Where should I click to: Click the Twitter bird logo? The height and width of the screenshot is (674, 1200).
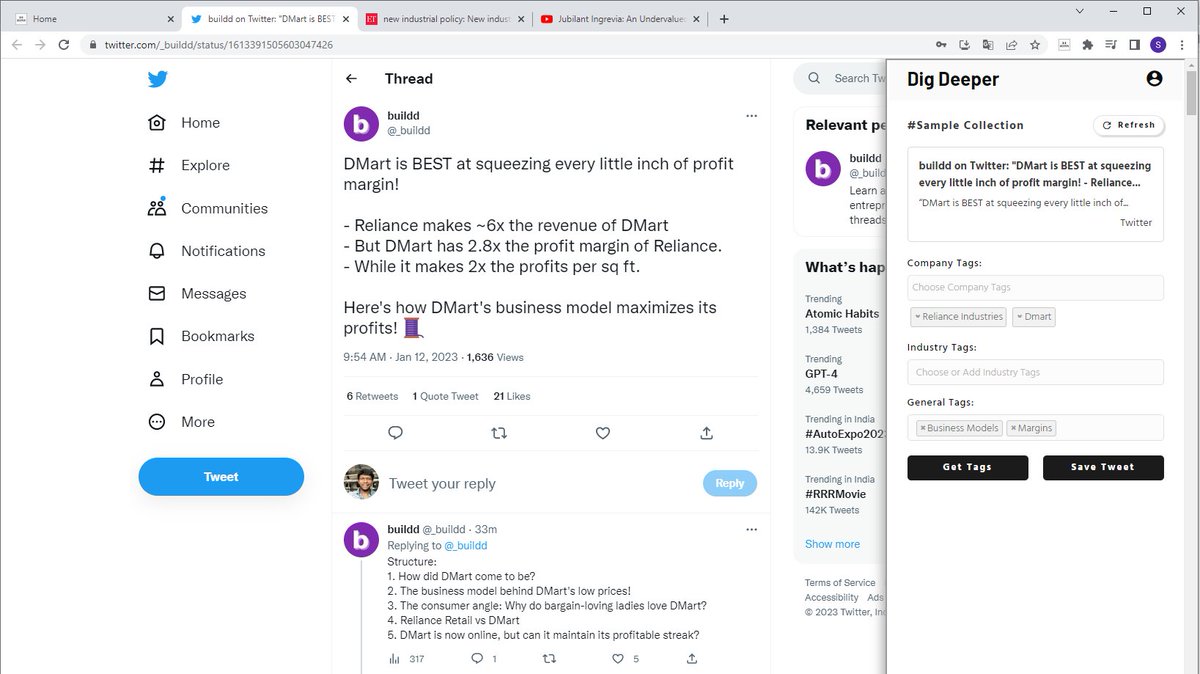pos(158,80)
